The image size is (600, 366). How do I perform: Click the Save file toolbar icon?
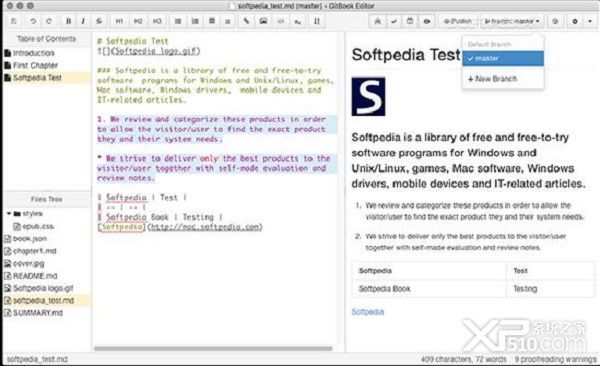coord(14,21)
